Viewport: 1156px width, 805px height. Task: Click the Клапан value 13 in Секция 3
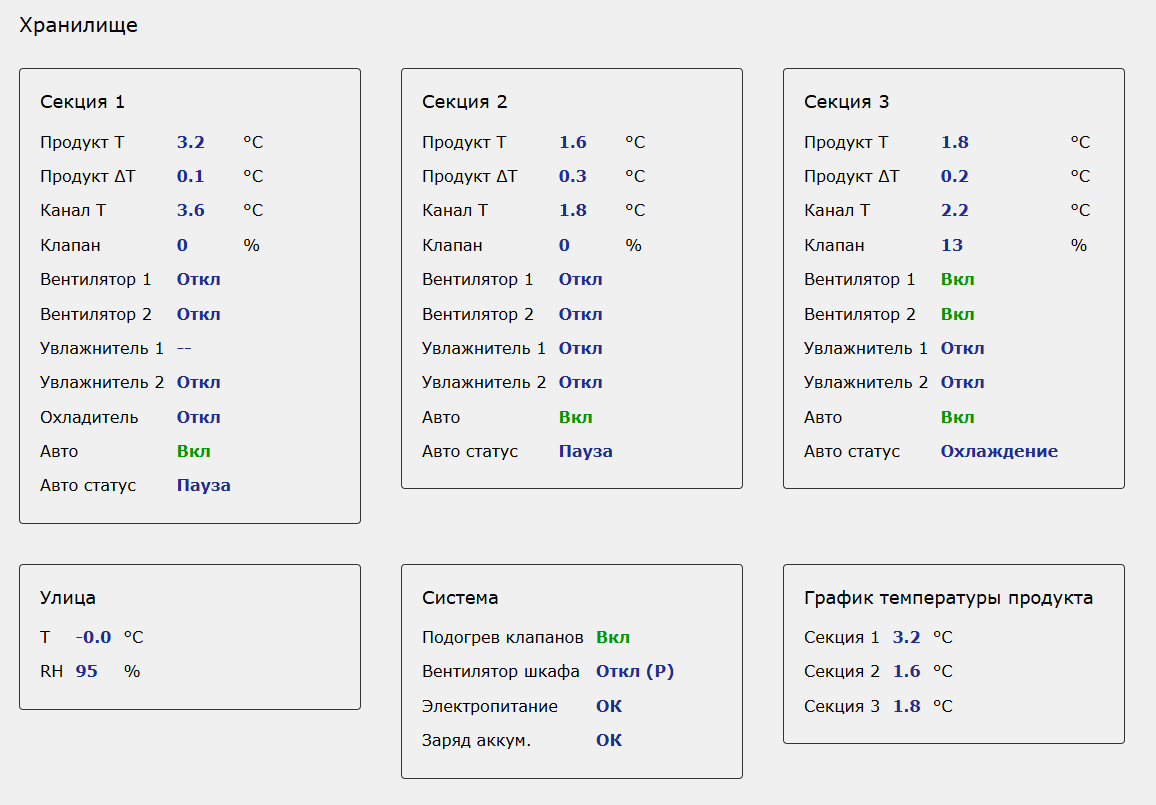click(x=952, y=245)
